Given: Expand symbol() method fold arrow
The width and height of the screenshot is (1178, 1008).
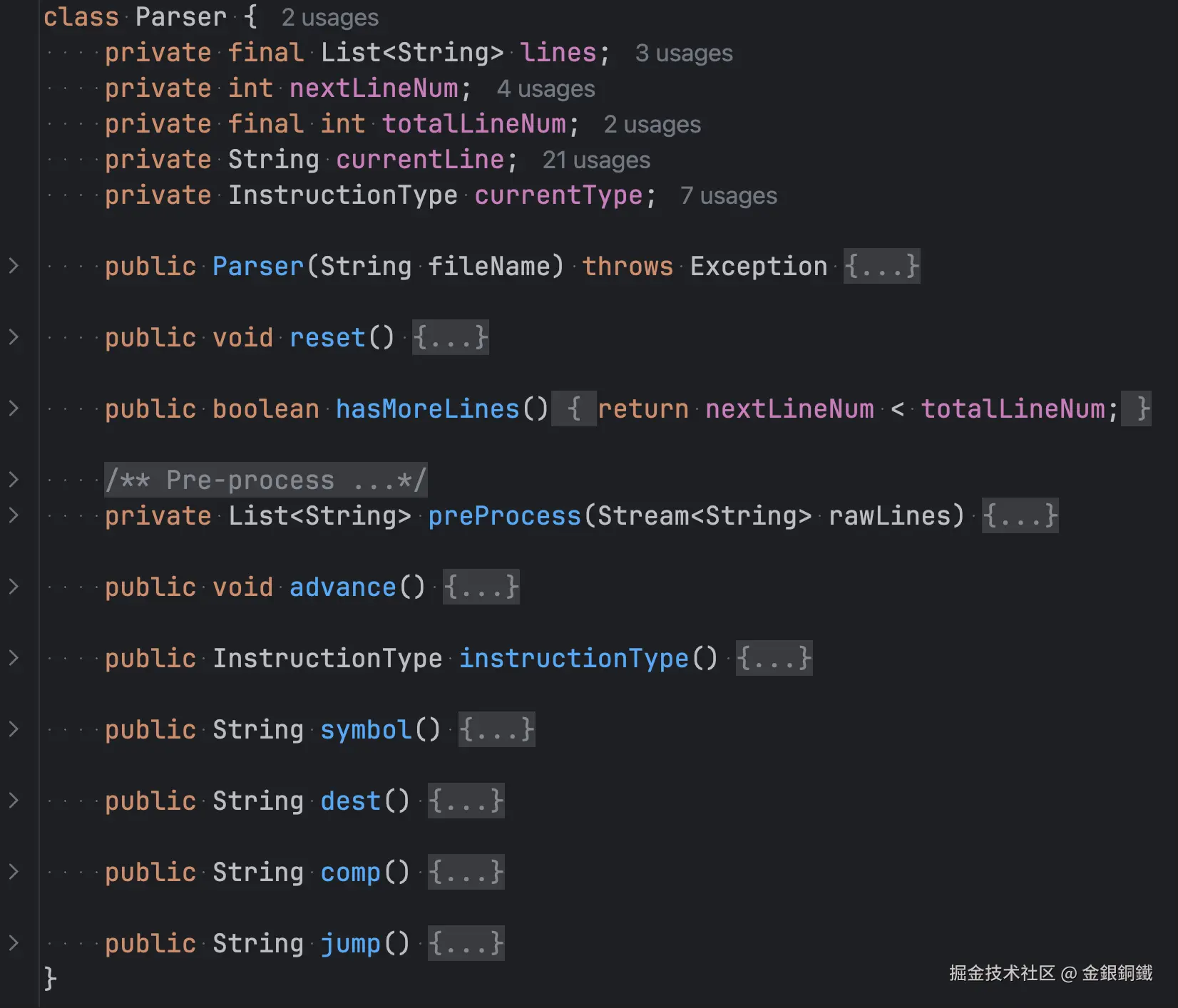Looking at the screenshot, I should click(14, 729).
